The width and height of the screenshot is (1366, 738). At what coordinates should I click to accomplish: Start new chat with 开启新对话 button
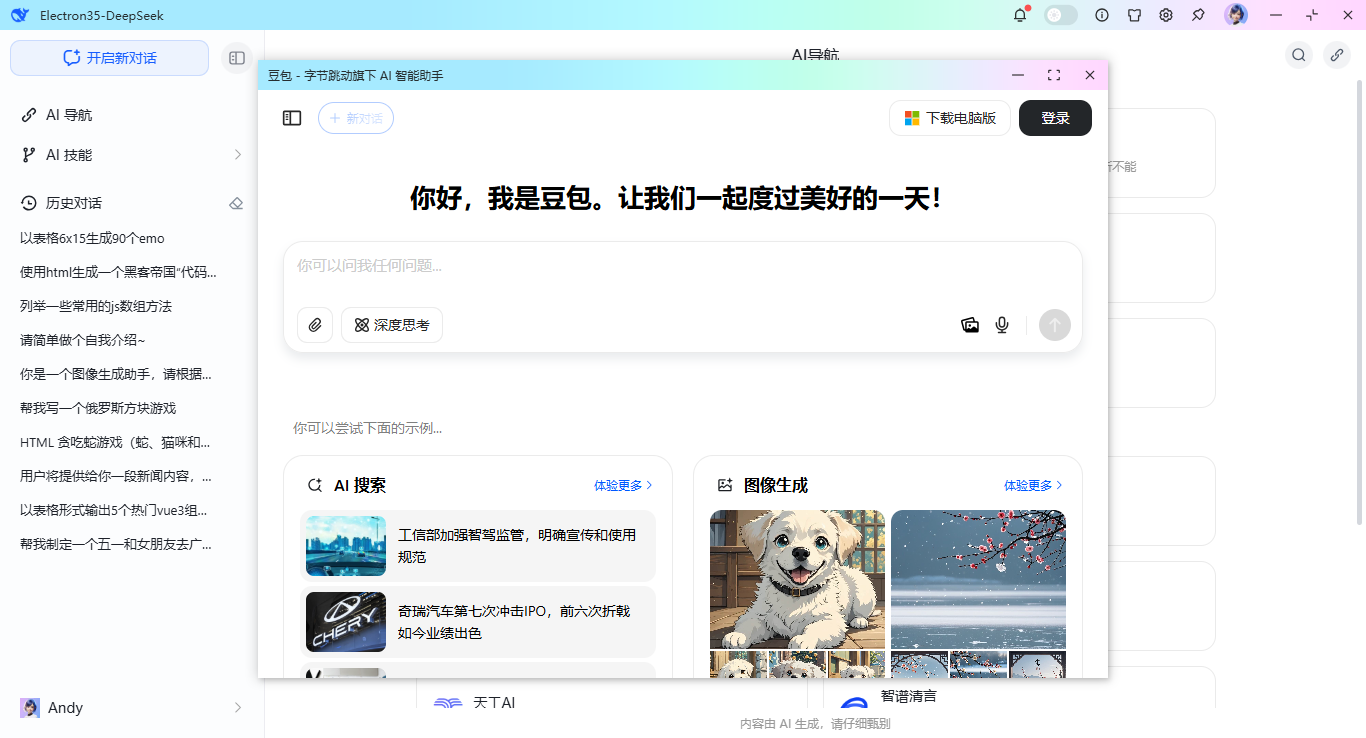pyautogui.click(x=110, y=58)
